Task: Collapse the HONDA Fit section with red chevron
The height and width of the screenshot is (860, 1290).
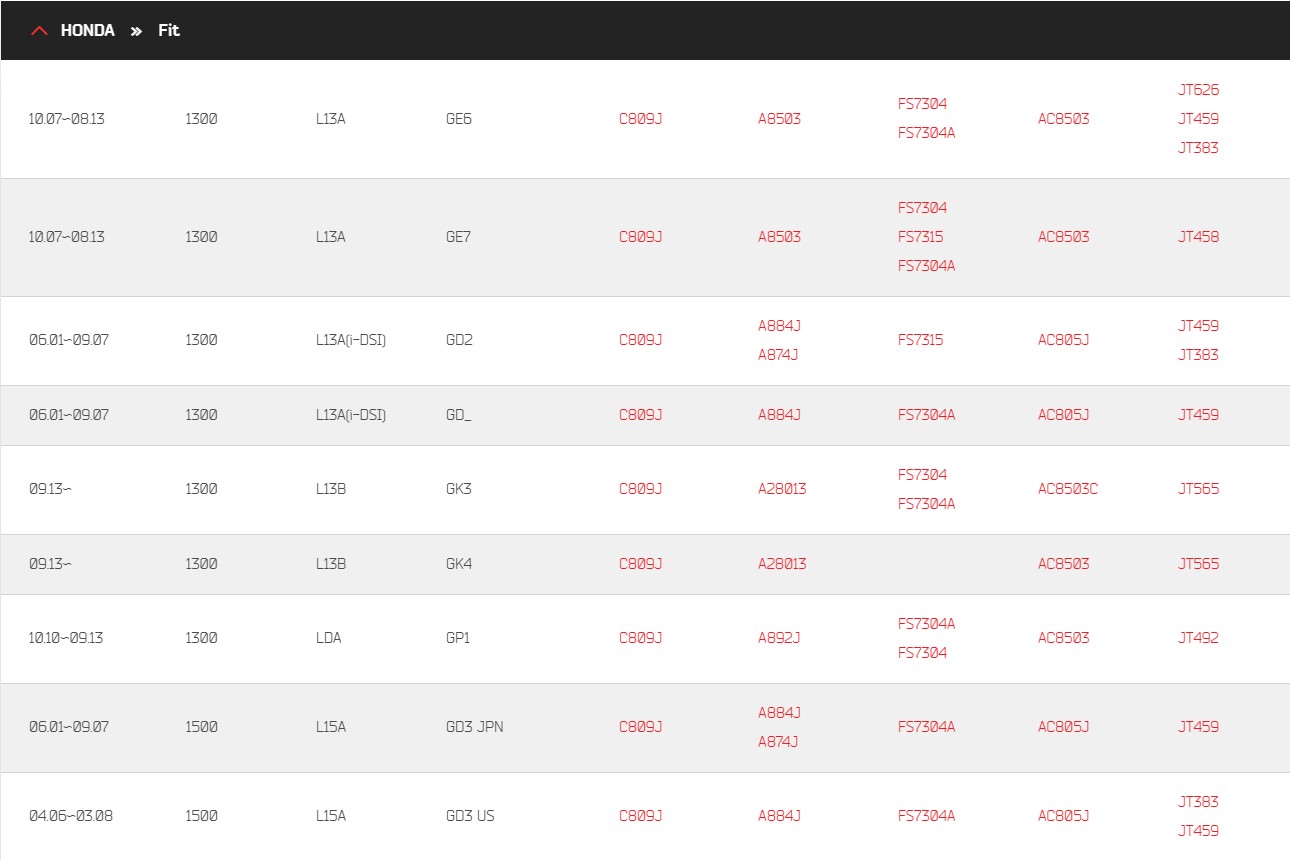Action: pyautogui.click(x=39, y=30)
